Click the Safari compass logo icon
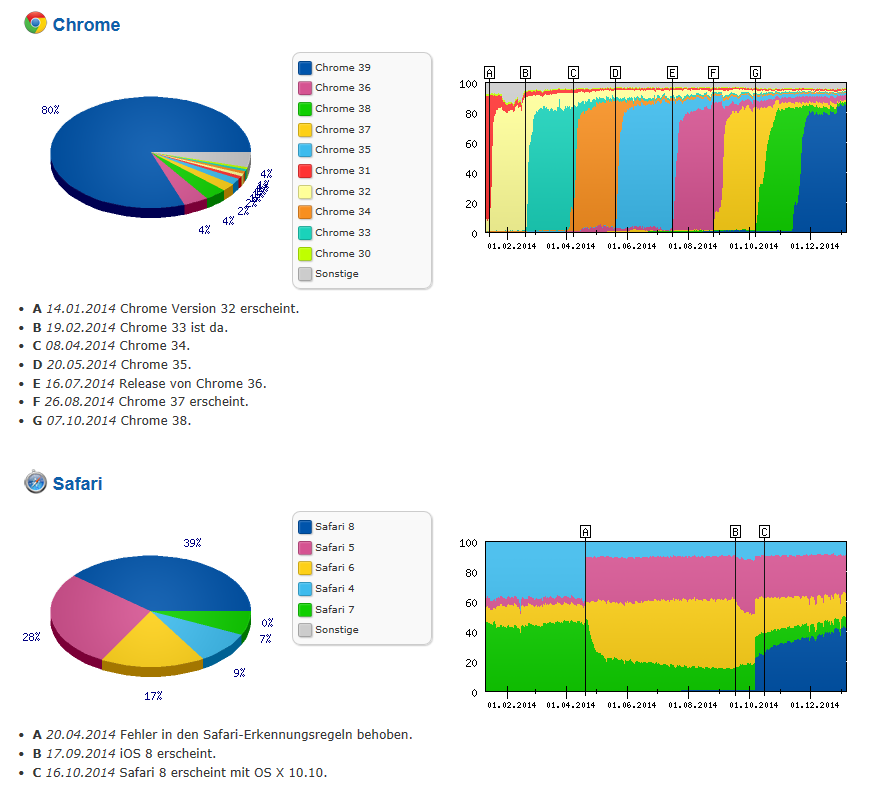The image size is (871, 795). coord(35,483)
